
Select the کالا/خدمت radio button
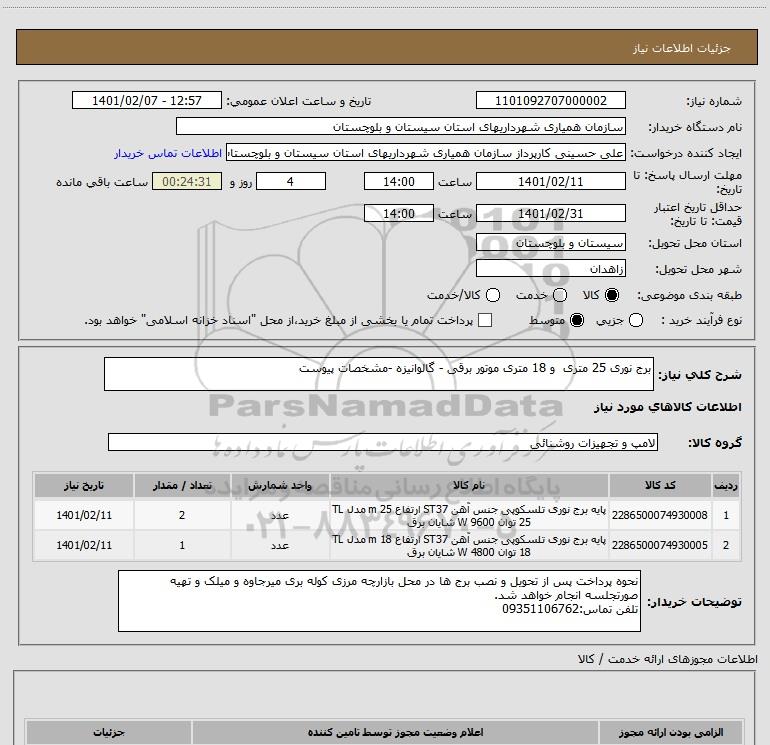(493, 295)
